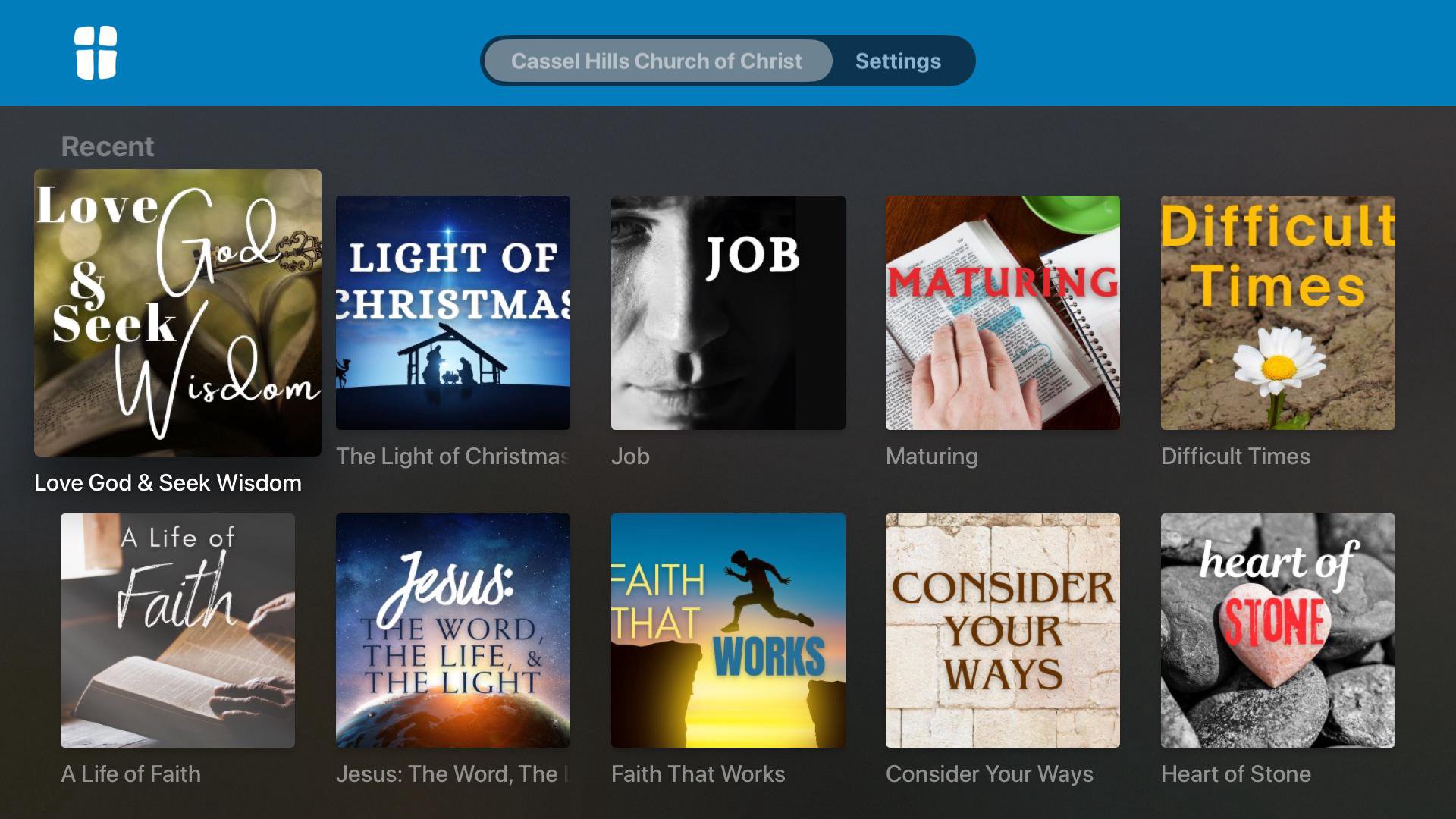1456x819 pixels.
Task: Select the Consider Your Ways stone-wall thumbnail
Action: point(1003,630)
